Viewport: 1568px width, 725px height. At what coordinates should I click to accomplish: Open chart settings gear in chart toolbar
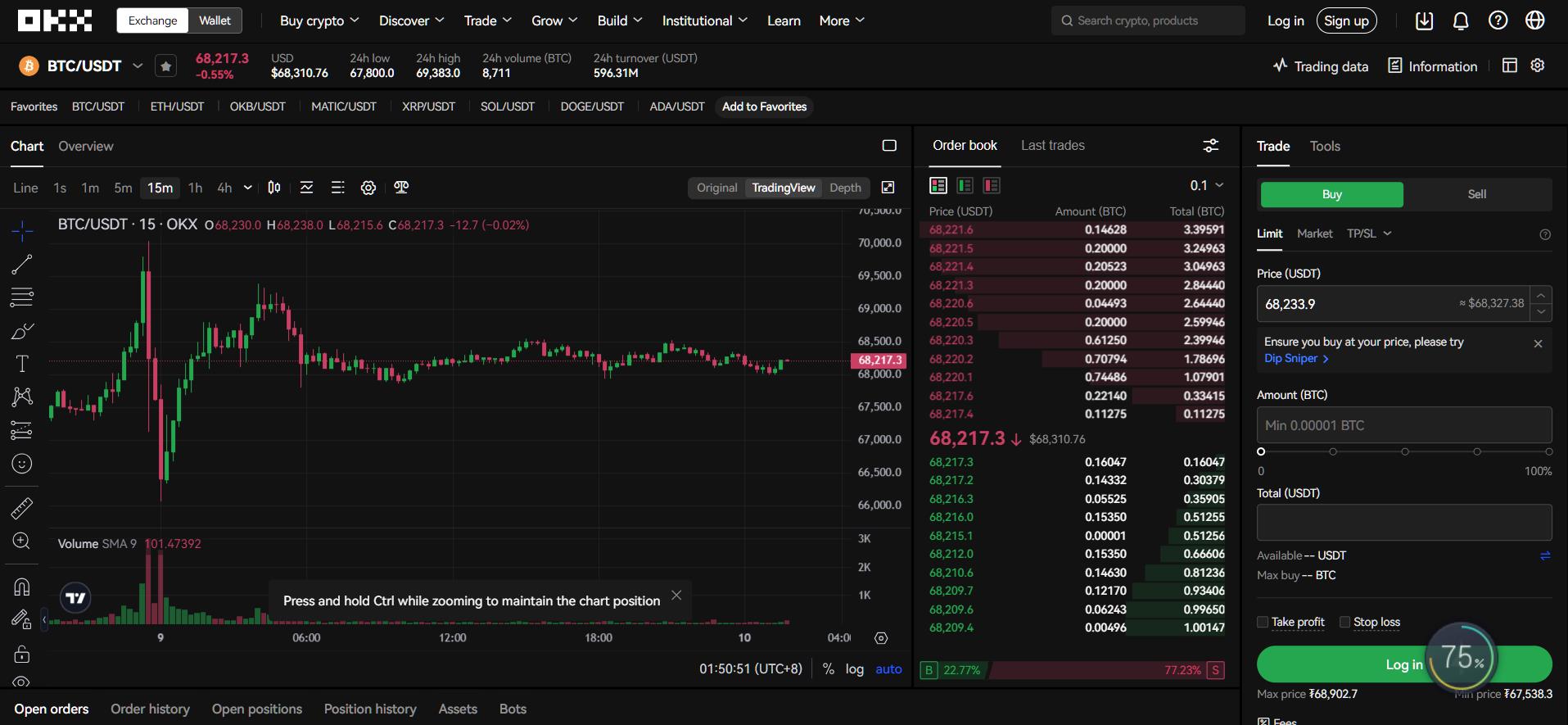[368, 188]
